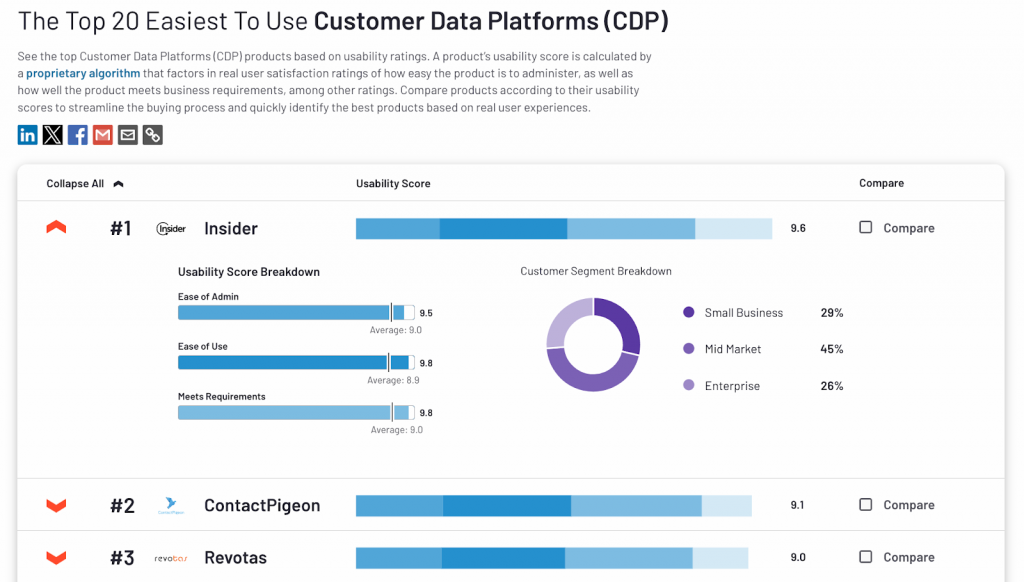Click the Ease of Use score bar

295,363
